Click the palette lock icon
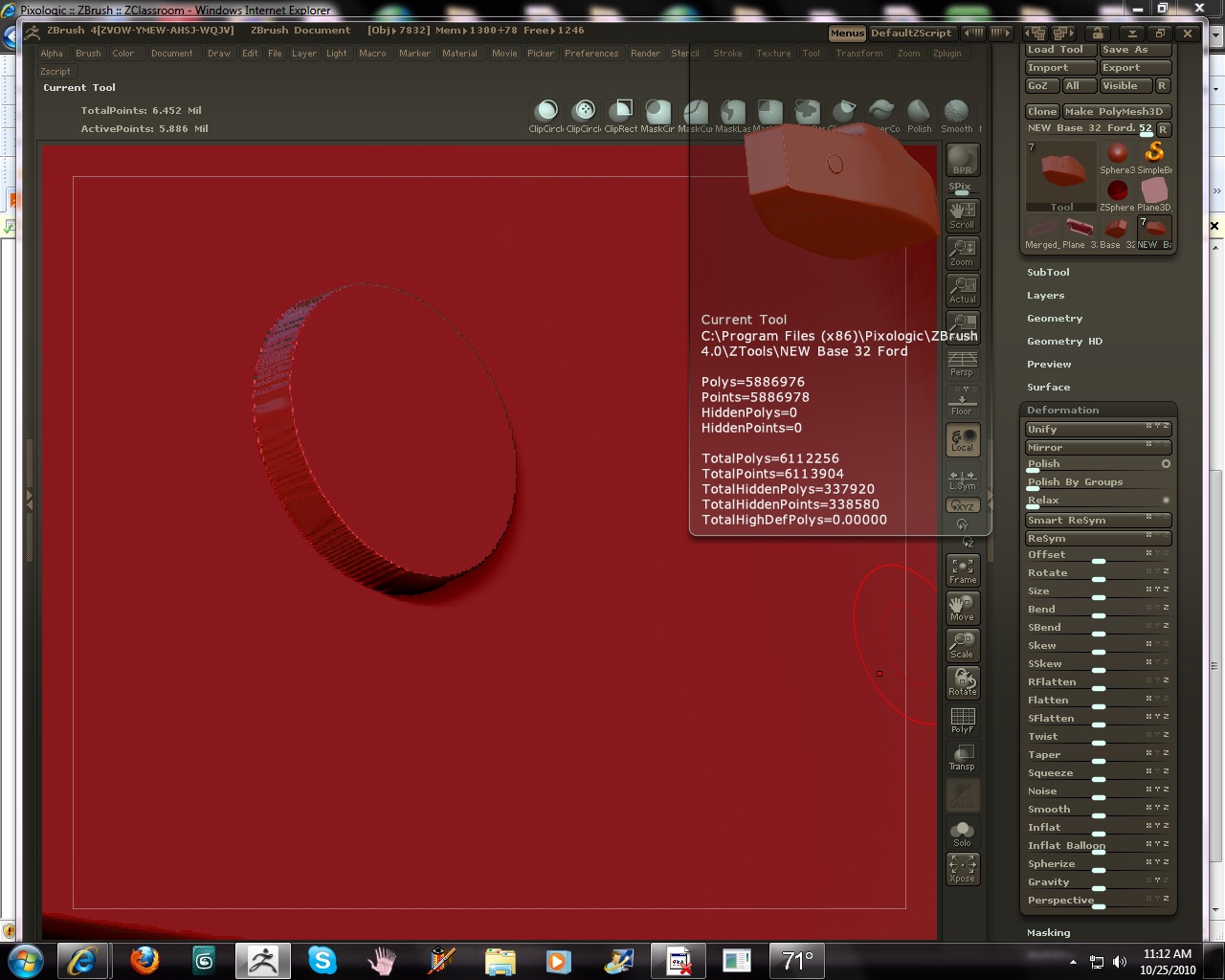The width and height of the screenshot is (1225, 980). coord(1097,33)
